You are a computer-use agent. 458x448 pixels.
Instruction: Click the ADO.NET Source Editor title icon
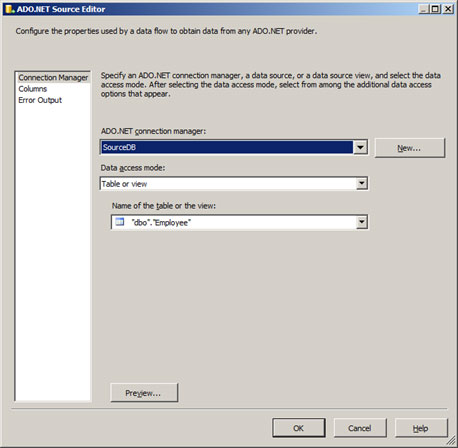pos(10,9)
